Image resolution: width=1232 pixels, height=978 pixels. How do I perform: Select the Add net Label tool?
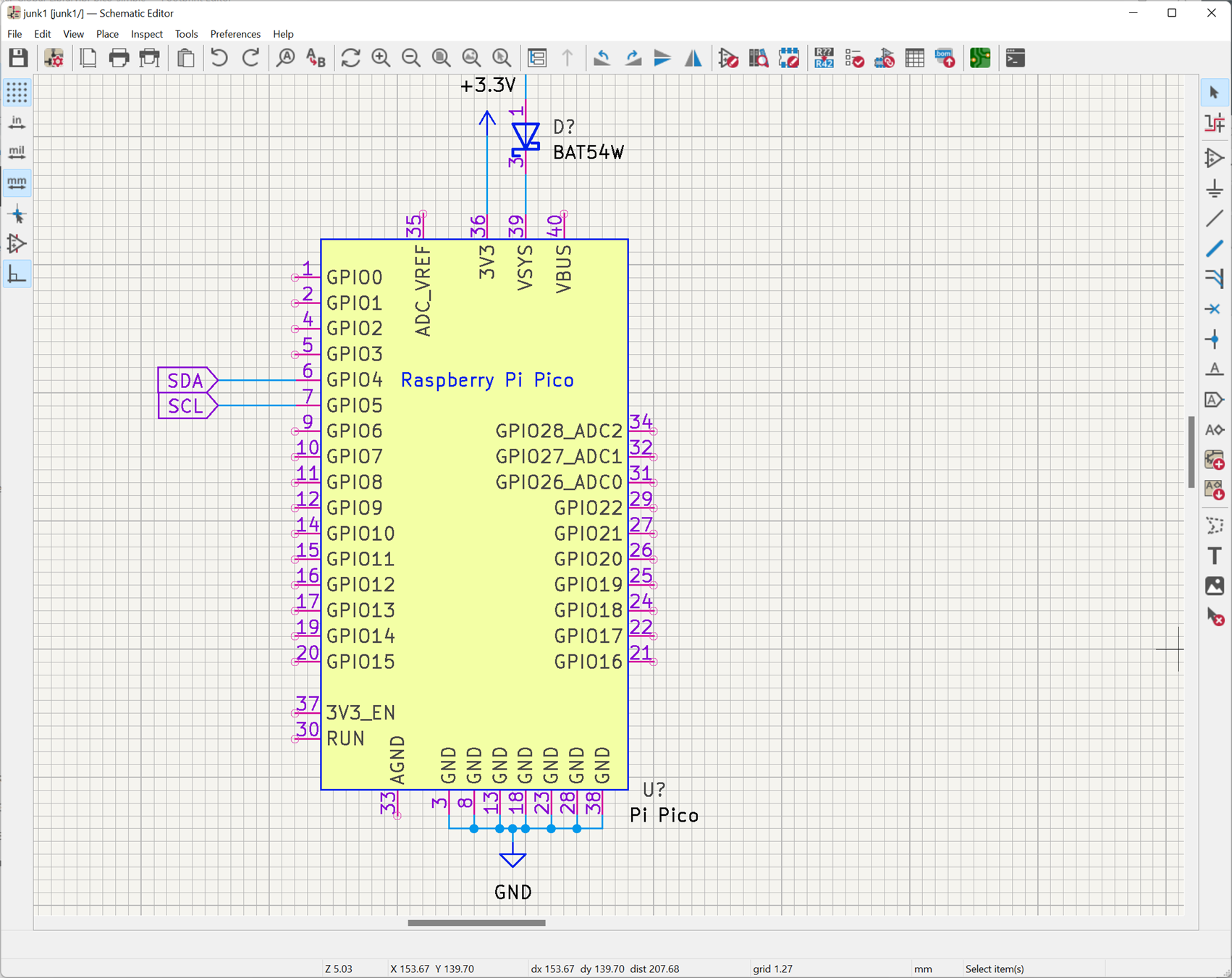pos(1215,369)
